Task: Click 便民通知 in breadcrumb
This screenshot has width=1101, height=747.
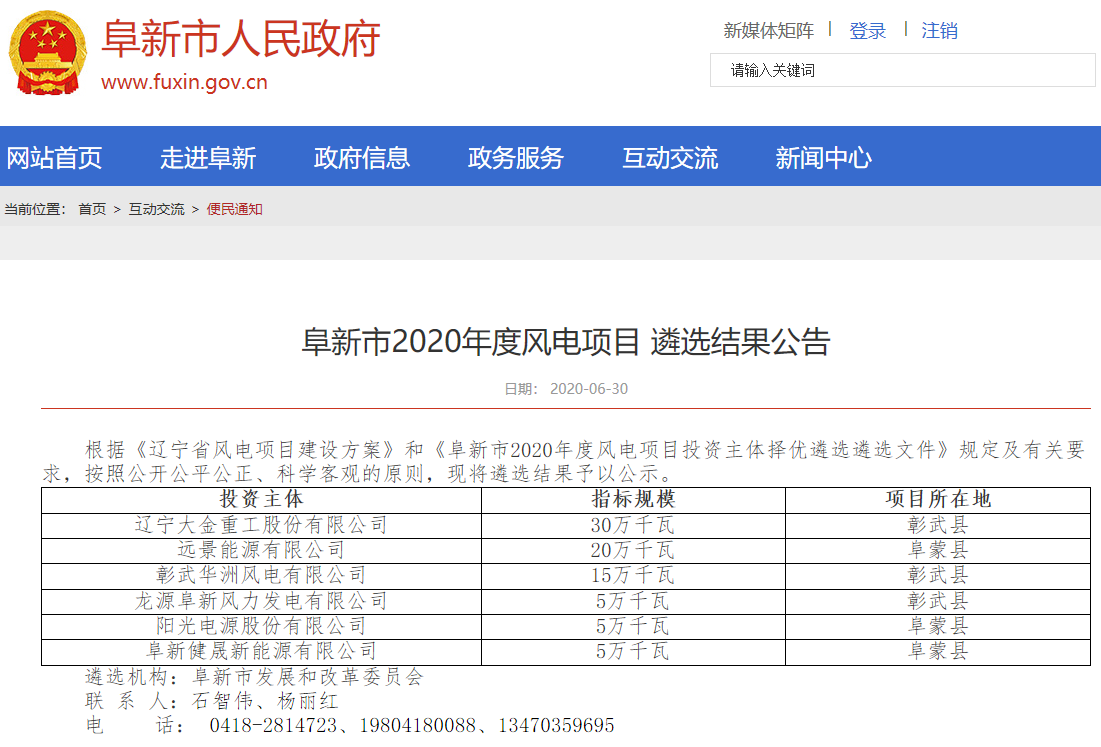Action: [x=235, y=209]
